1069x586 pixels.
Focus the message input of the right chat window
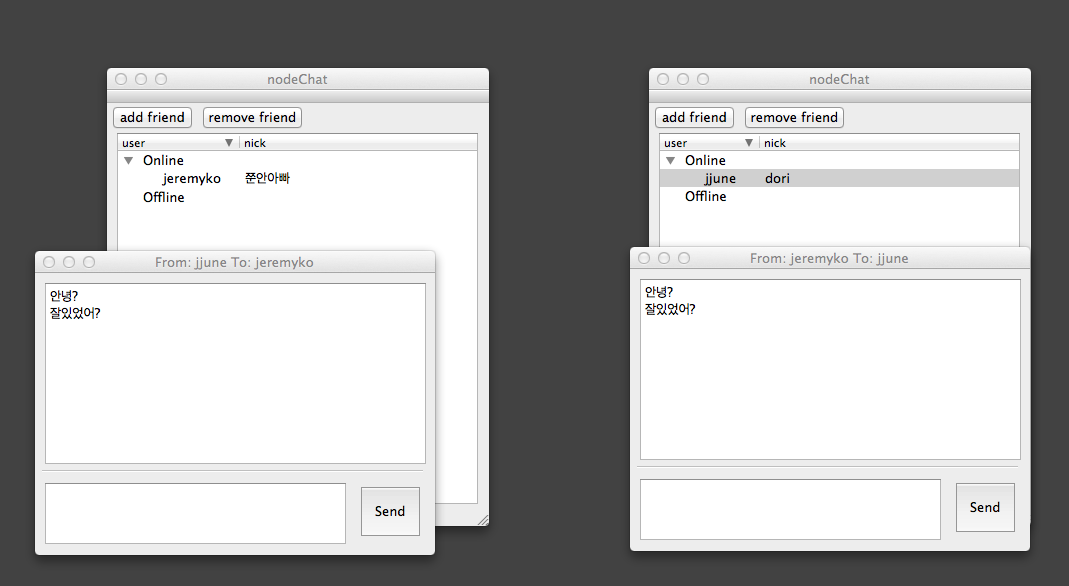point(789,508)
